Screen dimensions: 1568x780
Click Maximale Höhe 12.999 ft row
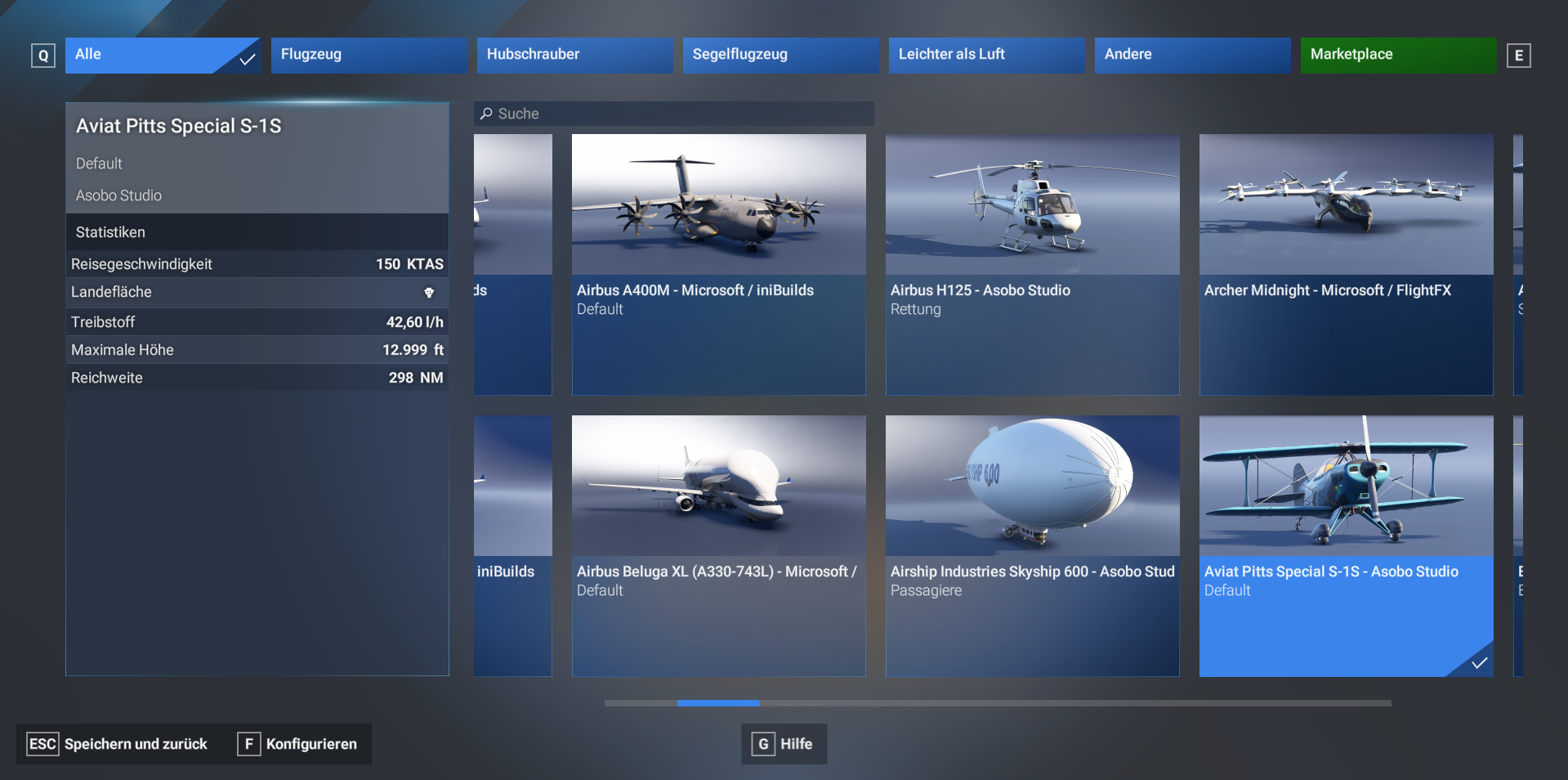pyautogui.click(x=257, y=350)
